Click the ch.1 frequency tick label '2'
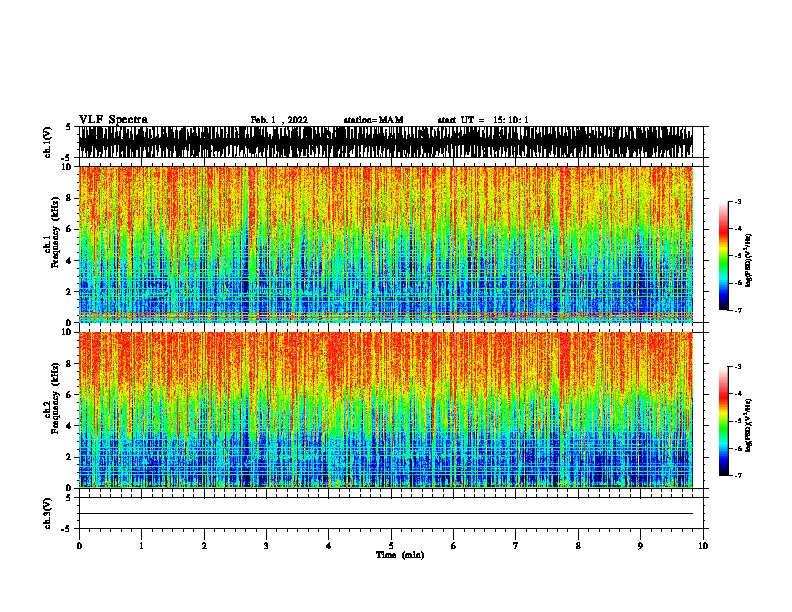792x612 pixels. coord(70,291)
